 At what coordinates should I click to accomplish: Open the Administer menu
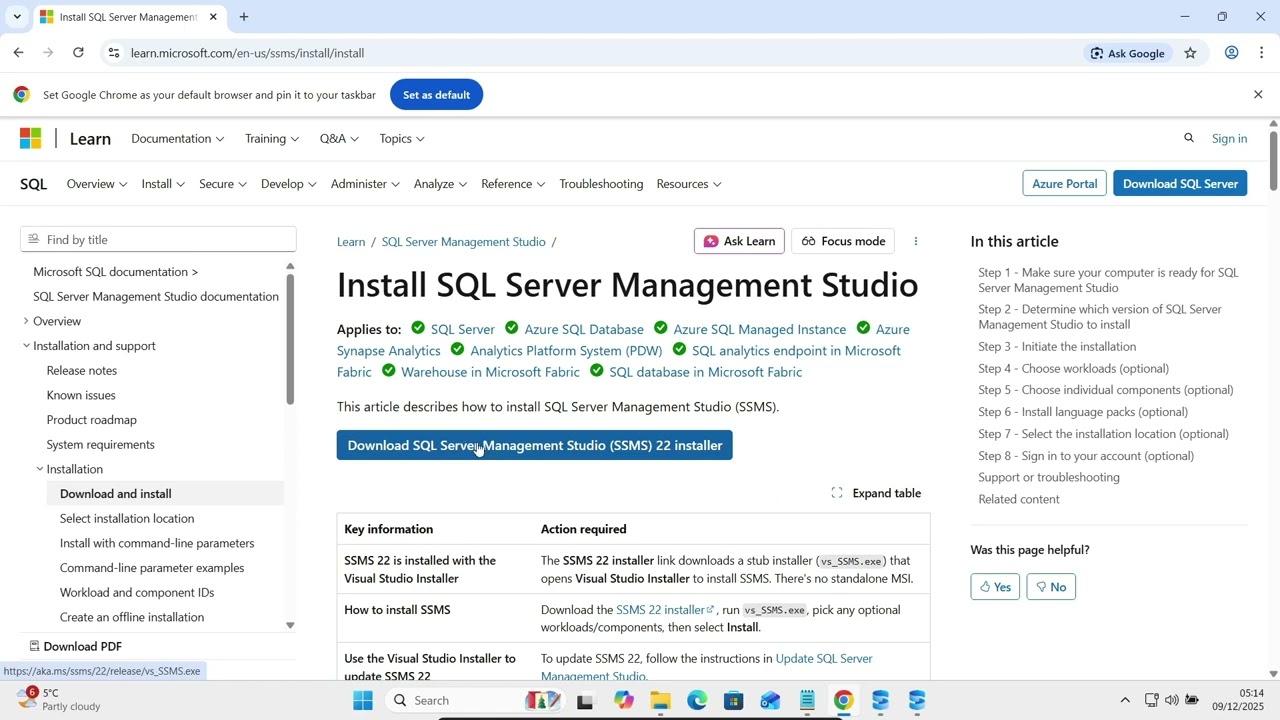pos(365,184)
